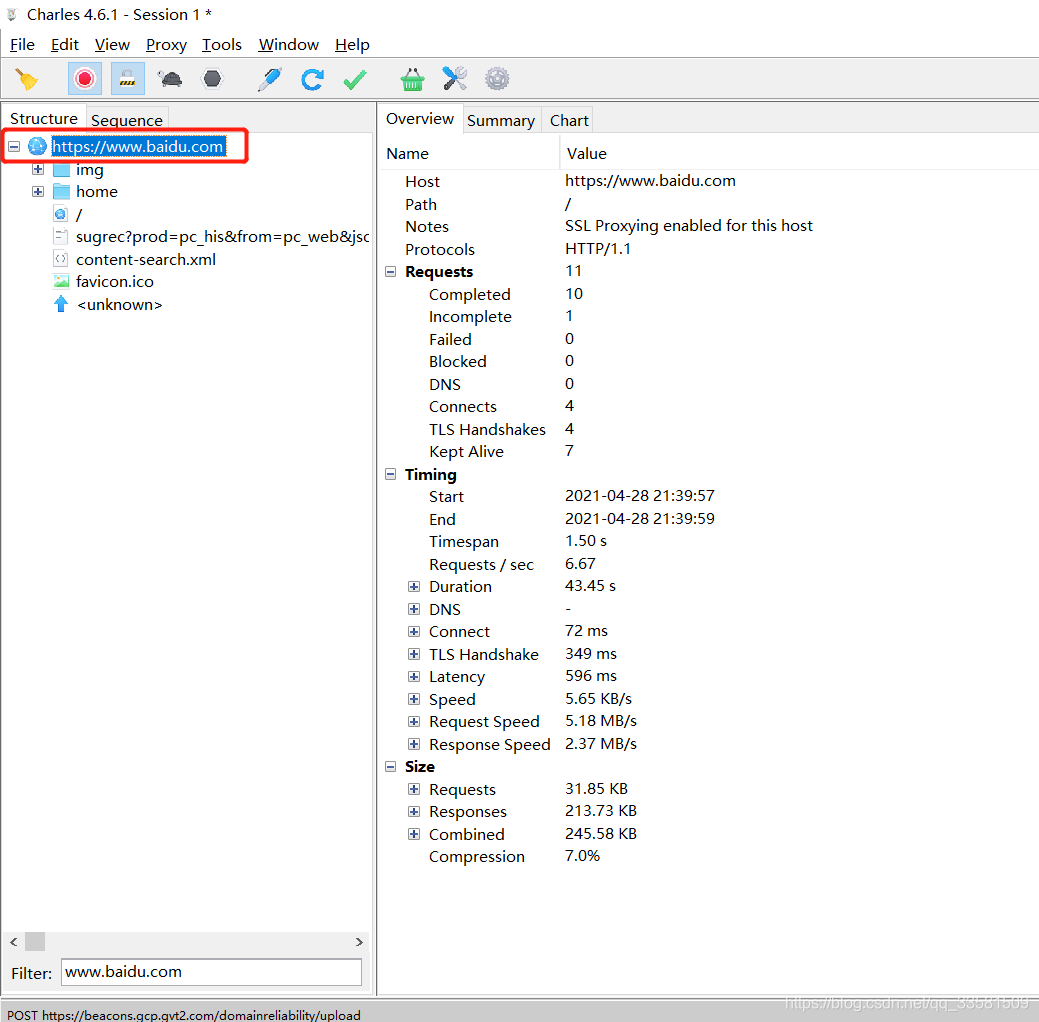Screen dimensions: 1039x1022
Task: Click the img folder icon
Action: pyautogui.click(x=62, y=170)
